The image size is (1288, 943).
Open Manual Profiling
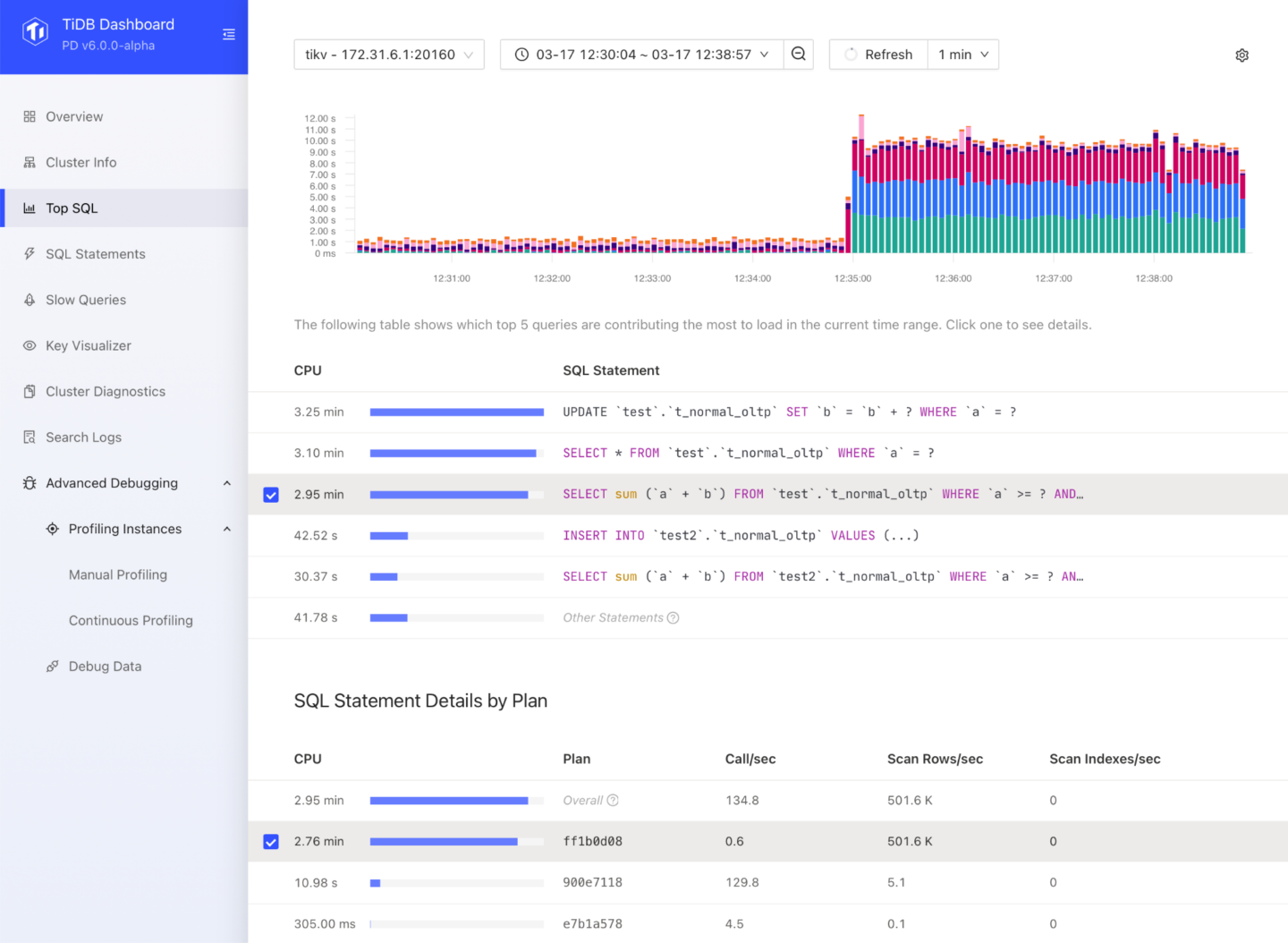(x=117, y=574)
